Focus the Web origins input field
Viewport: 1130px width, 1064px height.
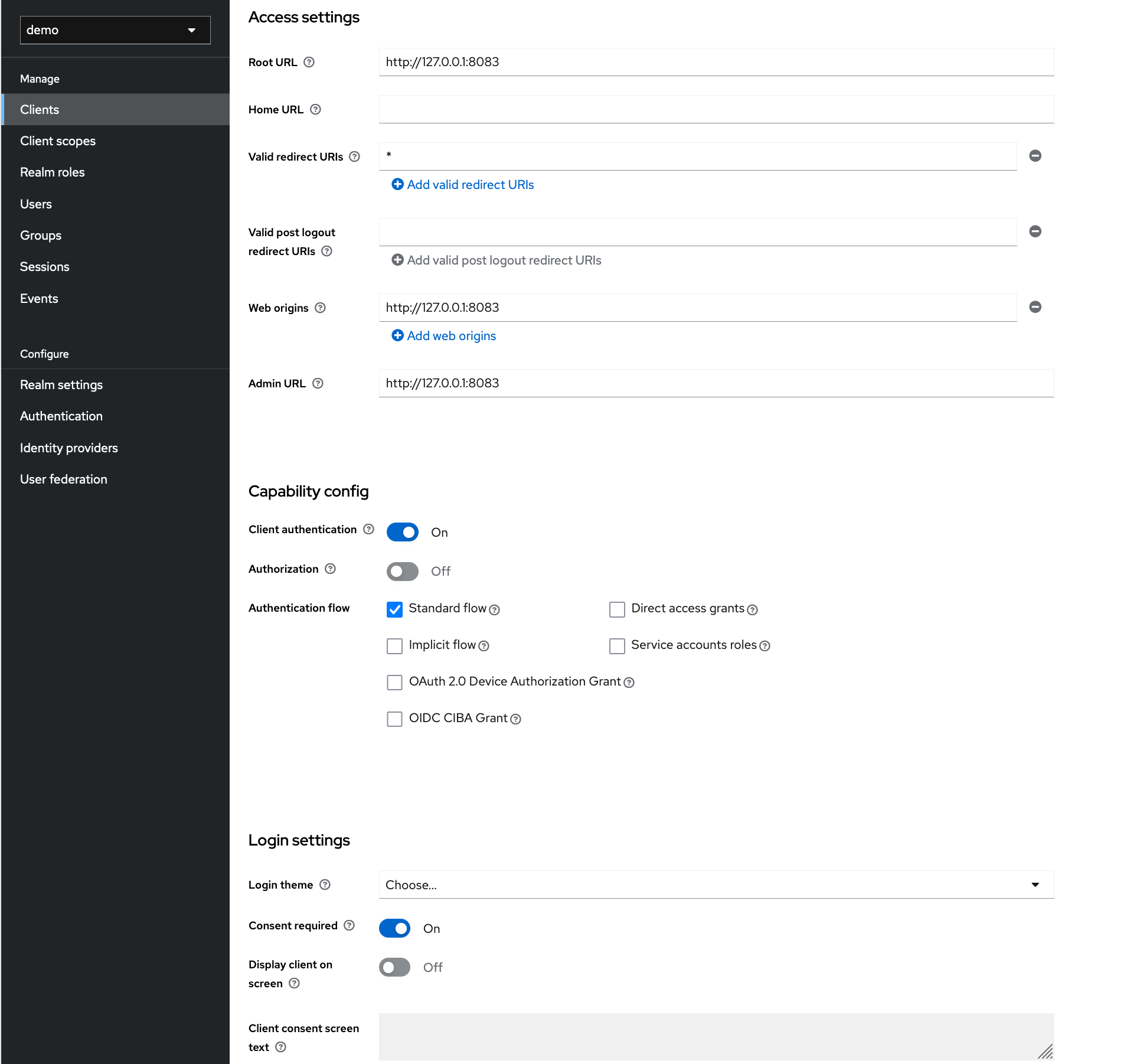[x=698, y=308]
